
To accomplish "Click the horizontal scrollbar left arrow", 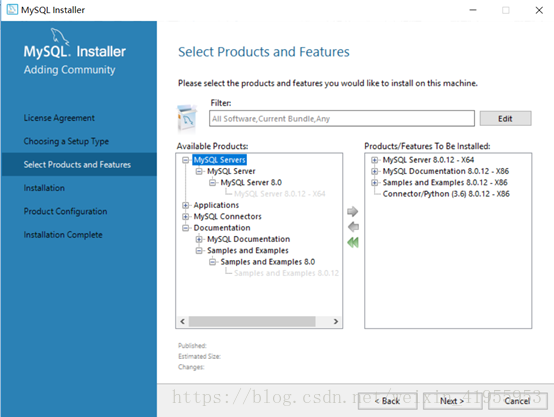I will point(182,321).
